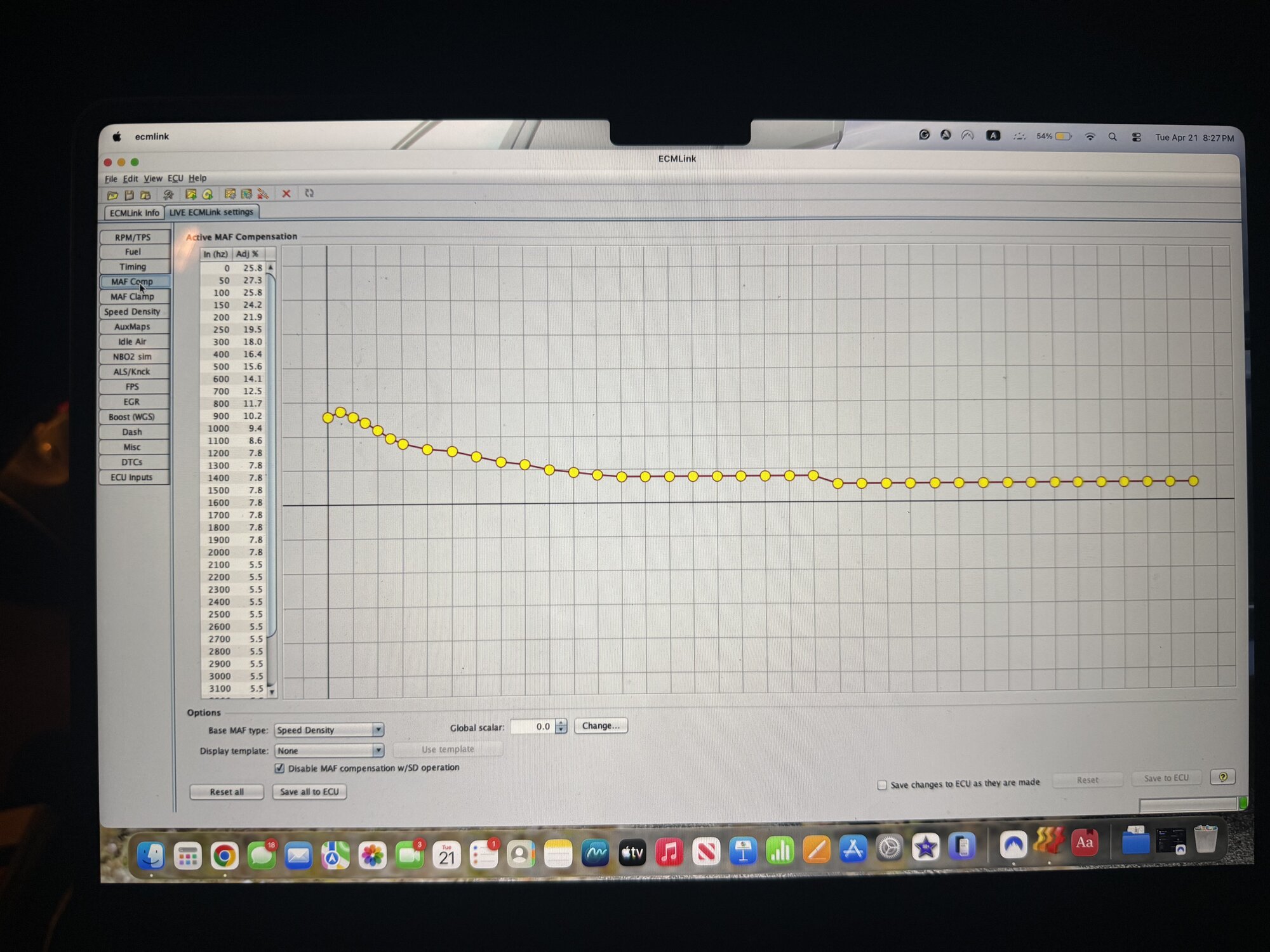Open Mail app in the dock
This screenshot has height=952, width=1270.
pyautogui.click(x=298, y=856)
